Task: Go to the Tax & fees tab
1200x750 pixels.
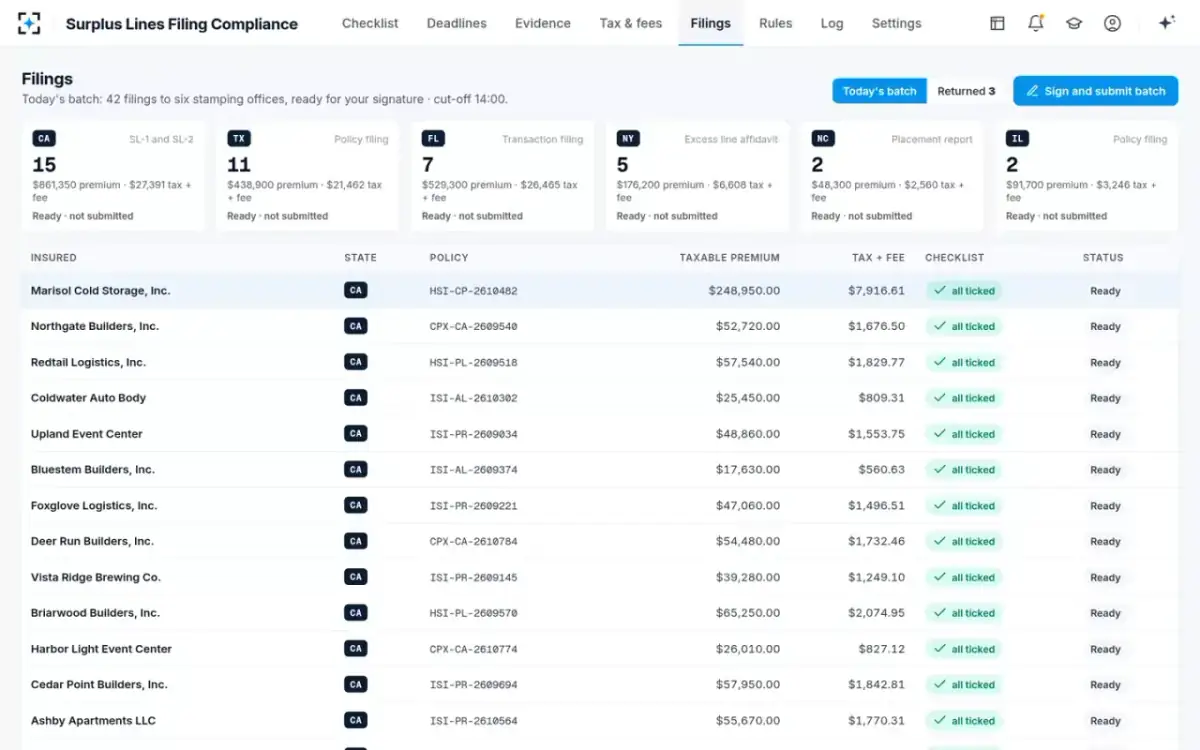Action: [x=631, y=23]
